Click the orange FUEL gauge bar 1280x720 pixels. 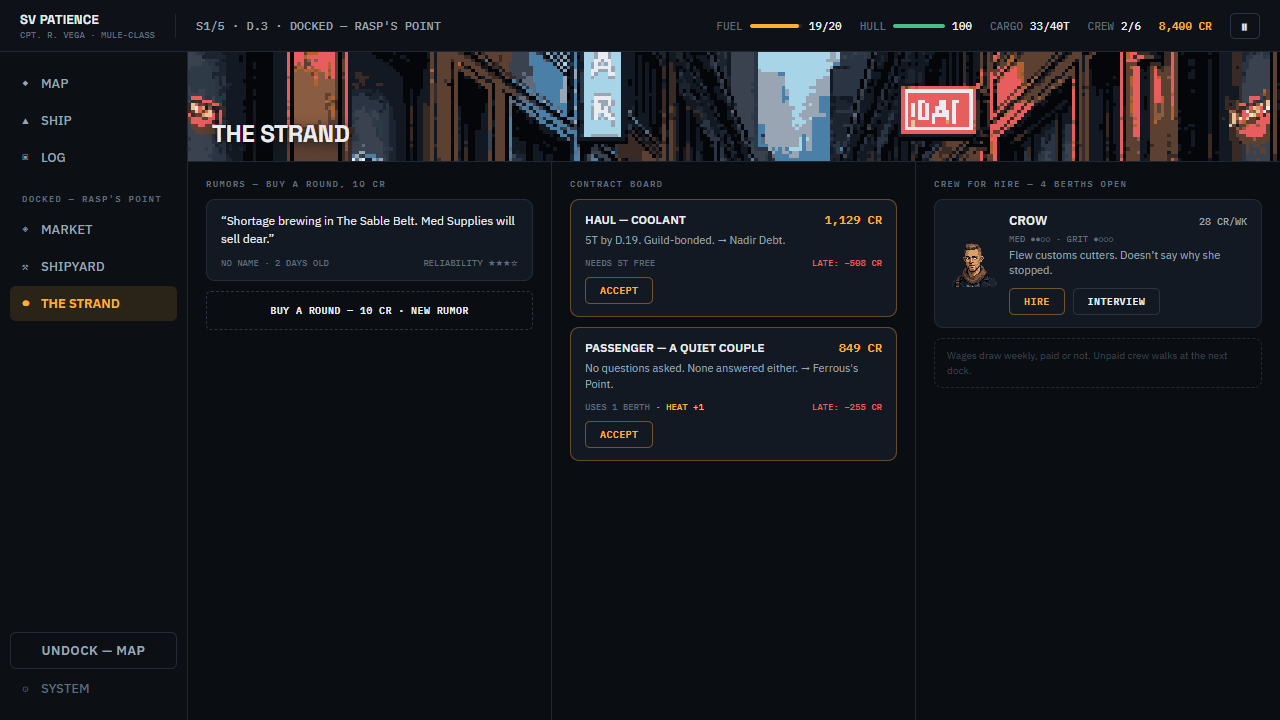coord(774,26)
